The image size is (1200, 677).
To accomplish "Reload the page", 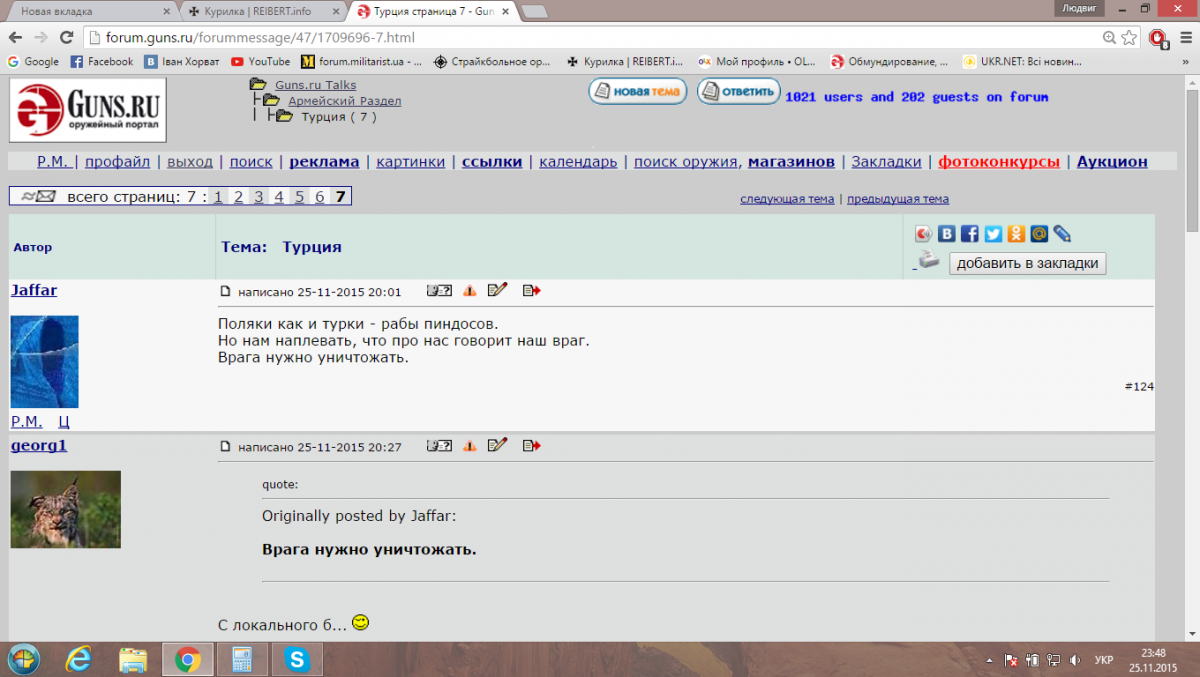I will click(x=66, y=38).
